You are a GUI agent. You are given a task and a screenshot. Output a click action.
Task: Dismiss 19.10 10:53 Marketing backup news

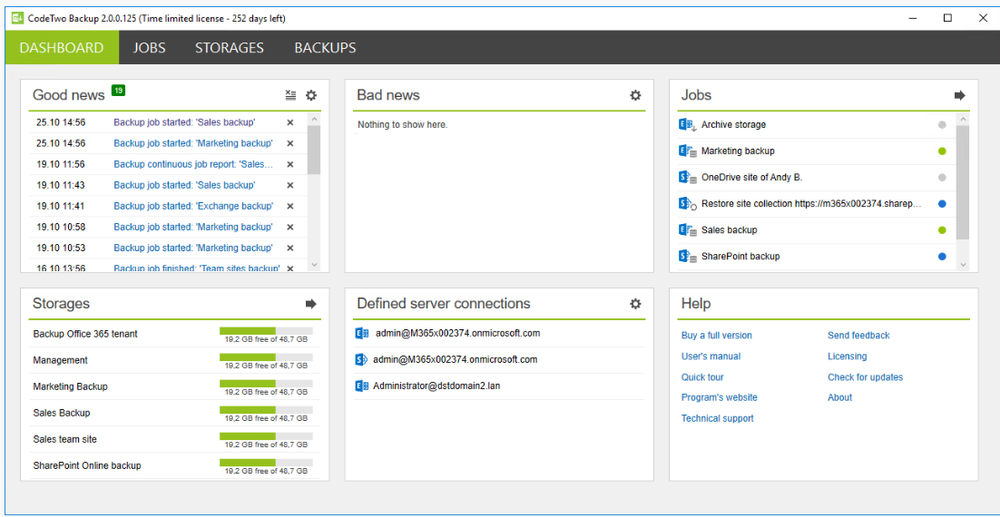[x=290, y=248]
